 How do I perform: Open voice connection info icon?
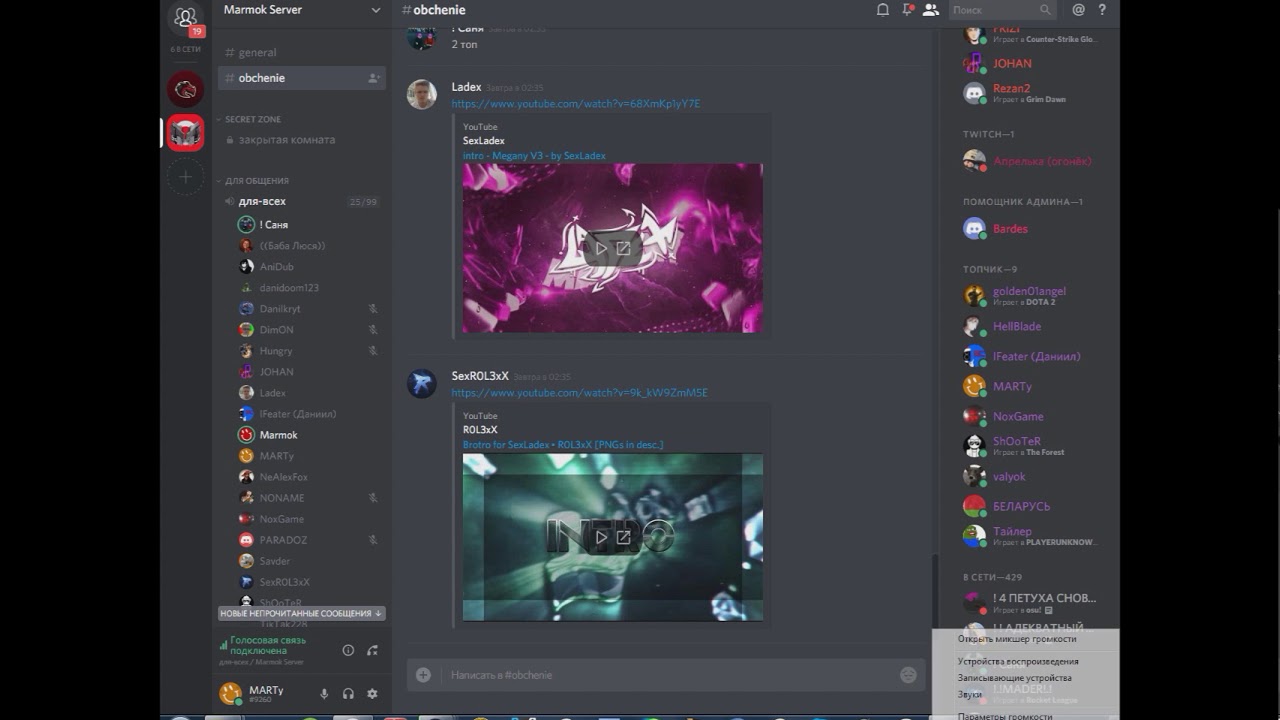click(348, 650)
